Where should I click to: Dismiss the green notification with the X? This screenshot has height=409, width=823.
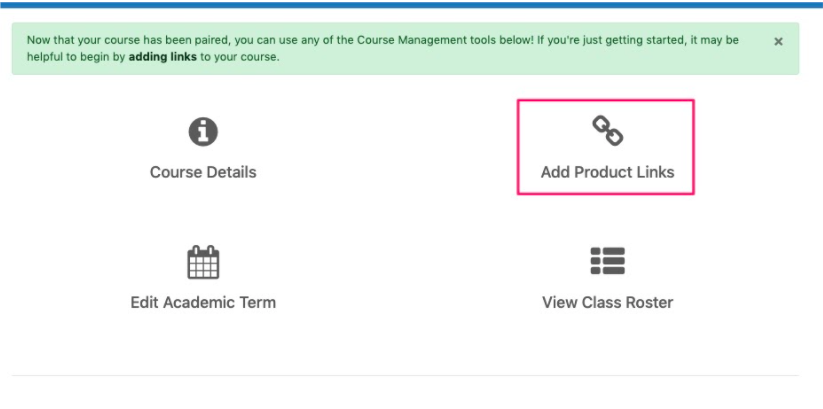point(778,41)
